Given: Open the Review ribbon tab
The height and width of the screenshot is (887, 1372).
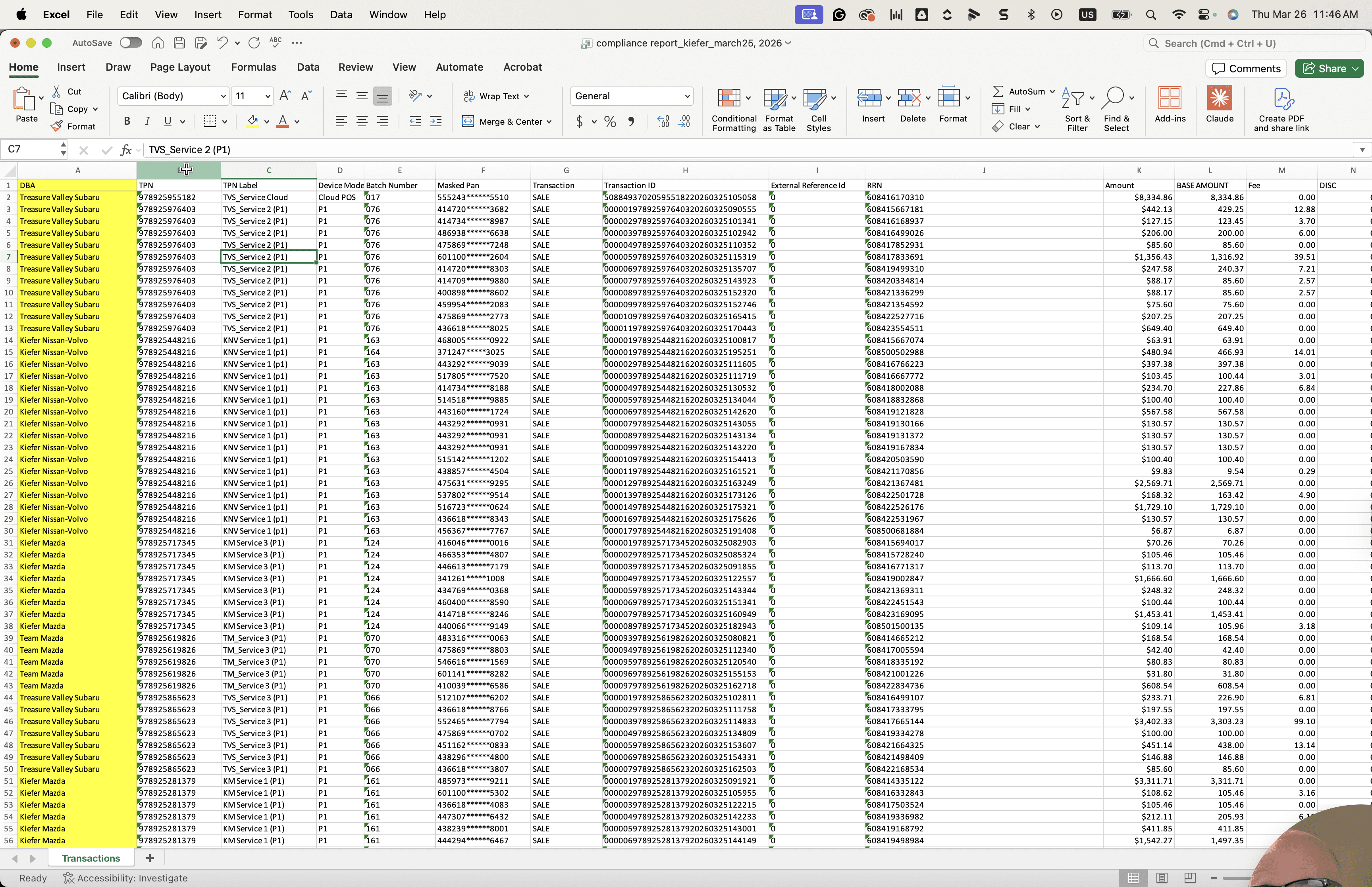Looking at the screenshot, I should tap(356, 67).
